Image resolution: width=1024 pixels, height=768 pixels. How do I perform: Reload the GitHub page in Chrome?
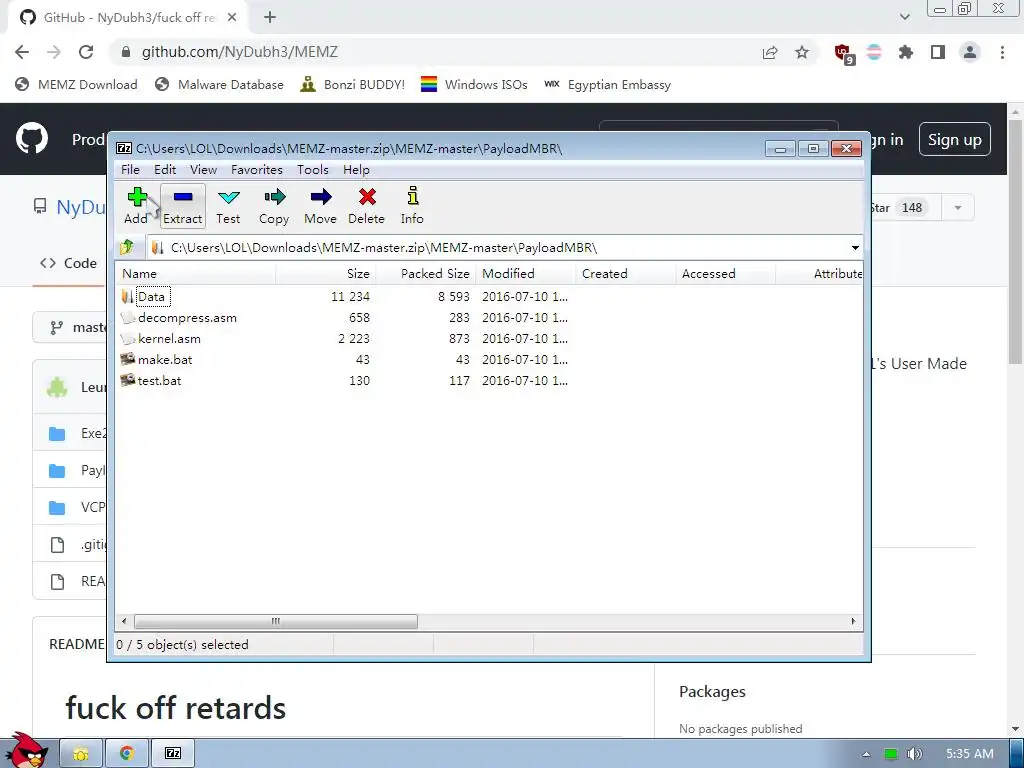pyautogui.click(x=86, y=52)
